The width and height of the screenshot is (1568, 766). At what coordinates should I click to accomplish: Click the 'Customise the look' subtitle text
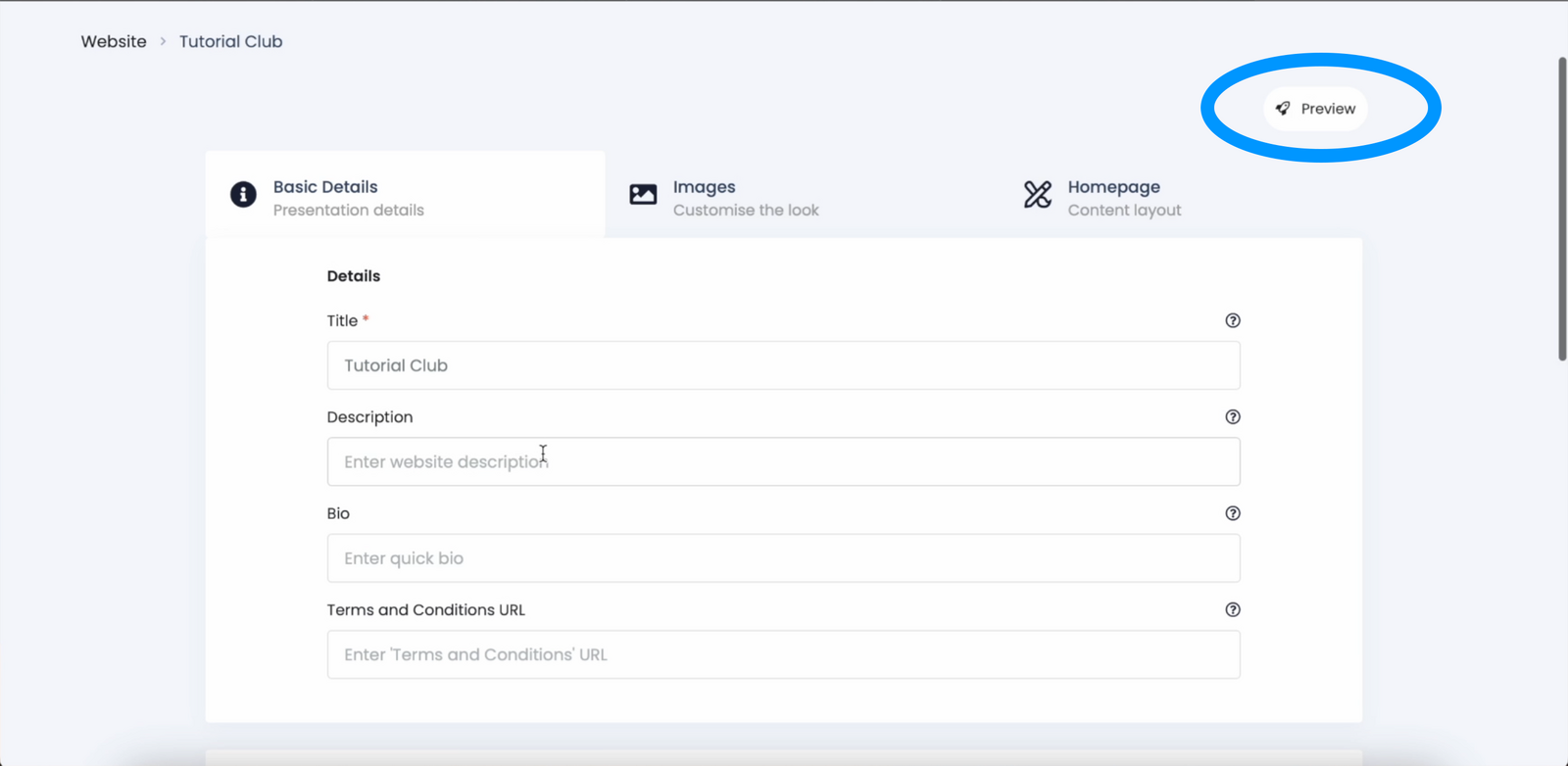(746, 211)
